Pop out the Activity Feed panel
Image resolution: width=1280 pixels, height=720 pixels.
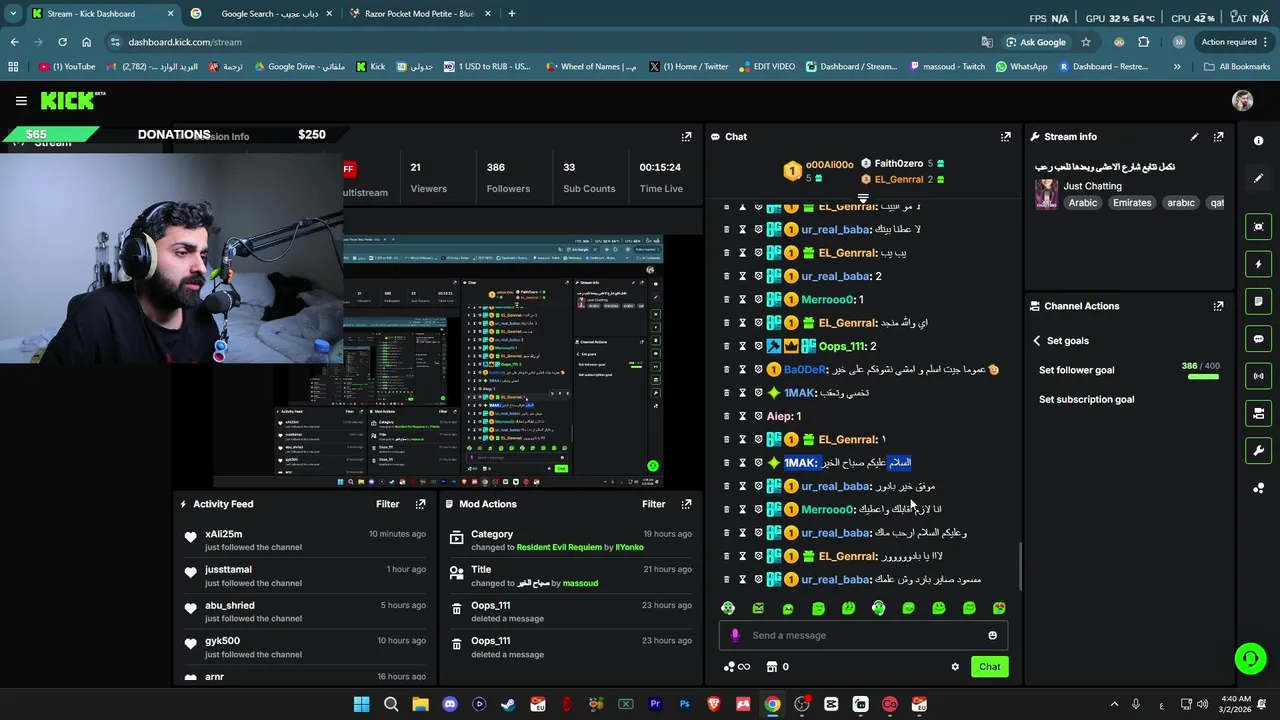click(x=420, y=504)
